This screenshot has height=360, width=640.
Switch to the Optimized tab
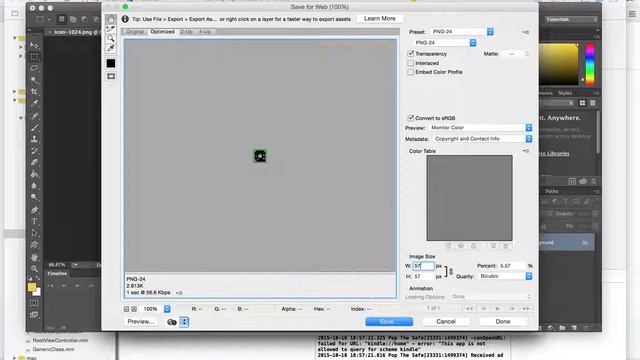pos(162,31)
